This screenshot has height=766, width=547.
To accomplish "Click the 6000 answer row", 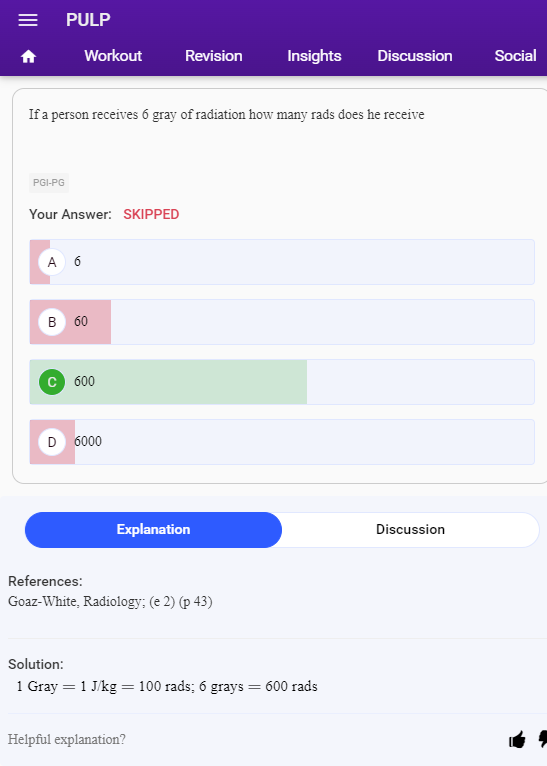I will click(x=282, y=442).
